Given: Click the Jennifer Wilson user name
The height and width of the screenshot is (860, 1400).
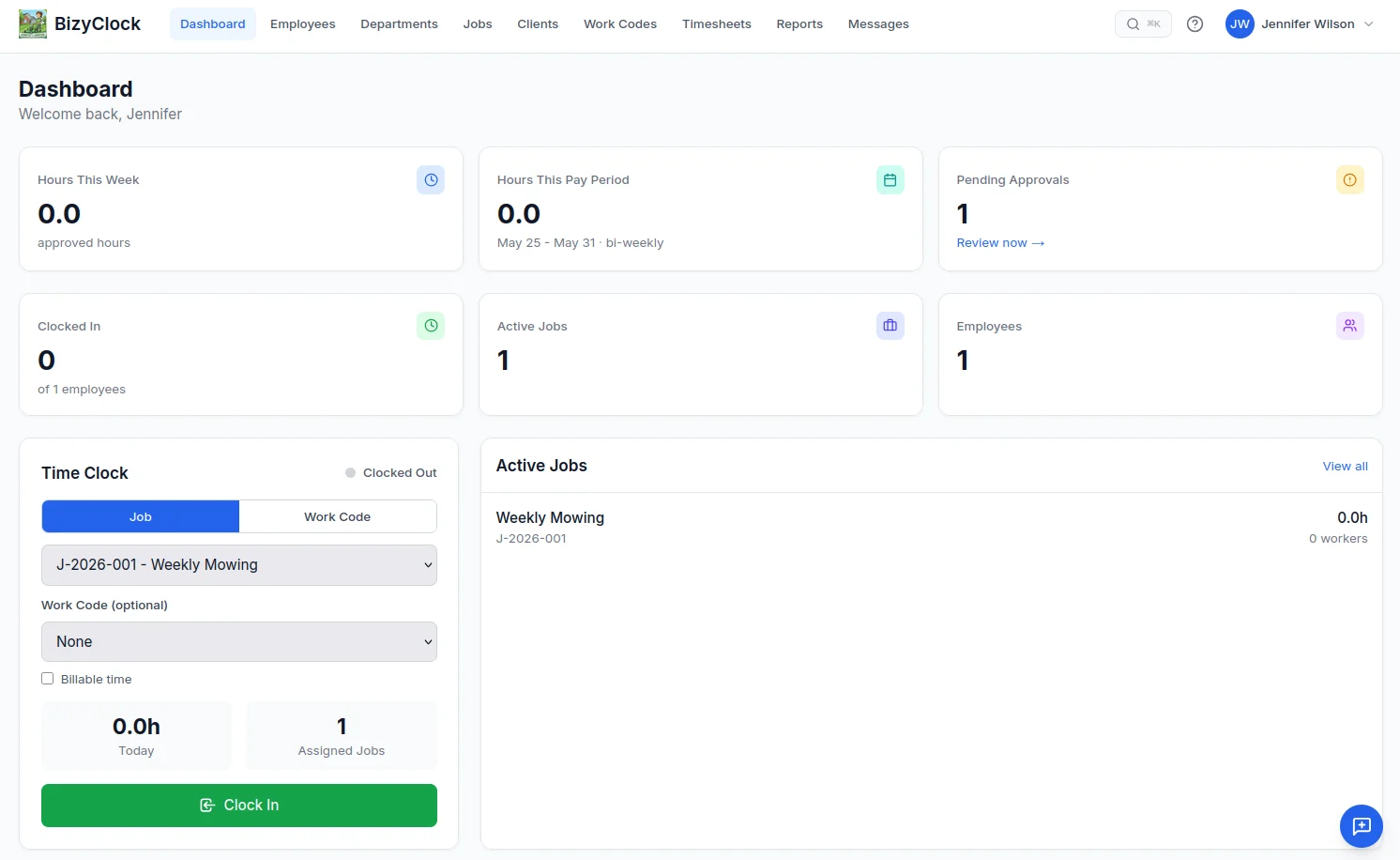Looking at the screenshot, I should coord(1308,24).
